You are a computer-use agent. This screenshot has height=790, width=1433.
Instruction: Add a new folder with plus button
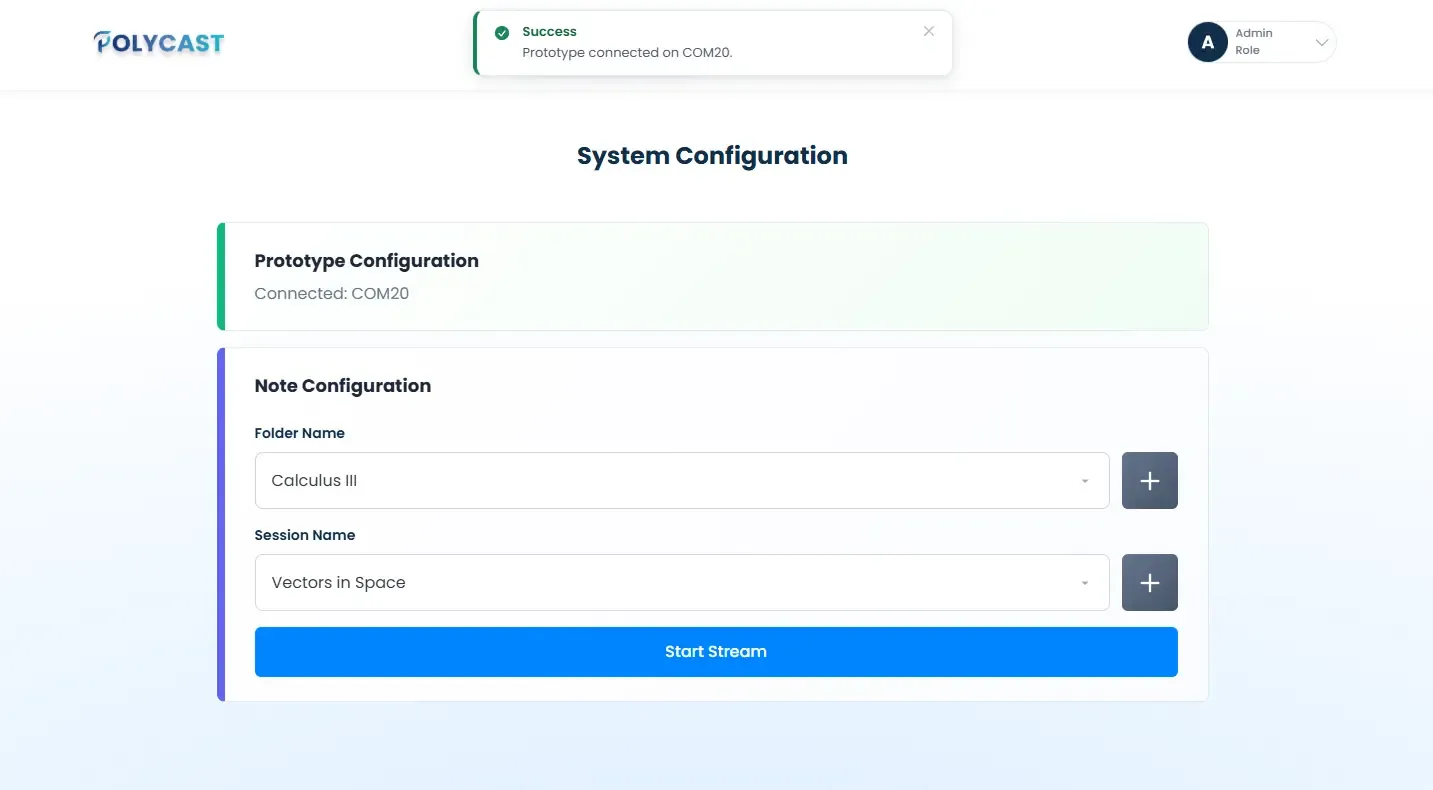[x=1150, y=480]
